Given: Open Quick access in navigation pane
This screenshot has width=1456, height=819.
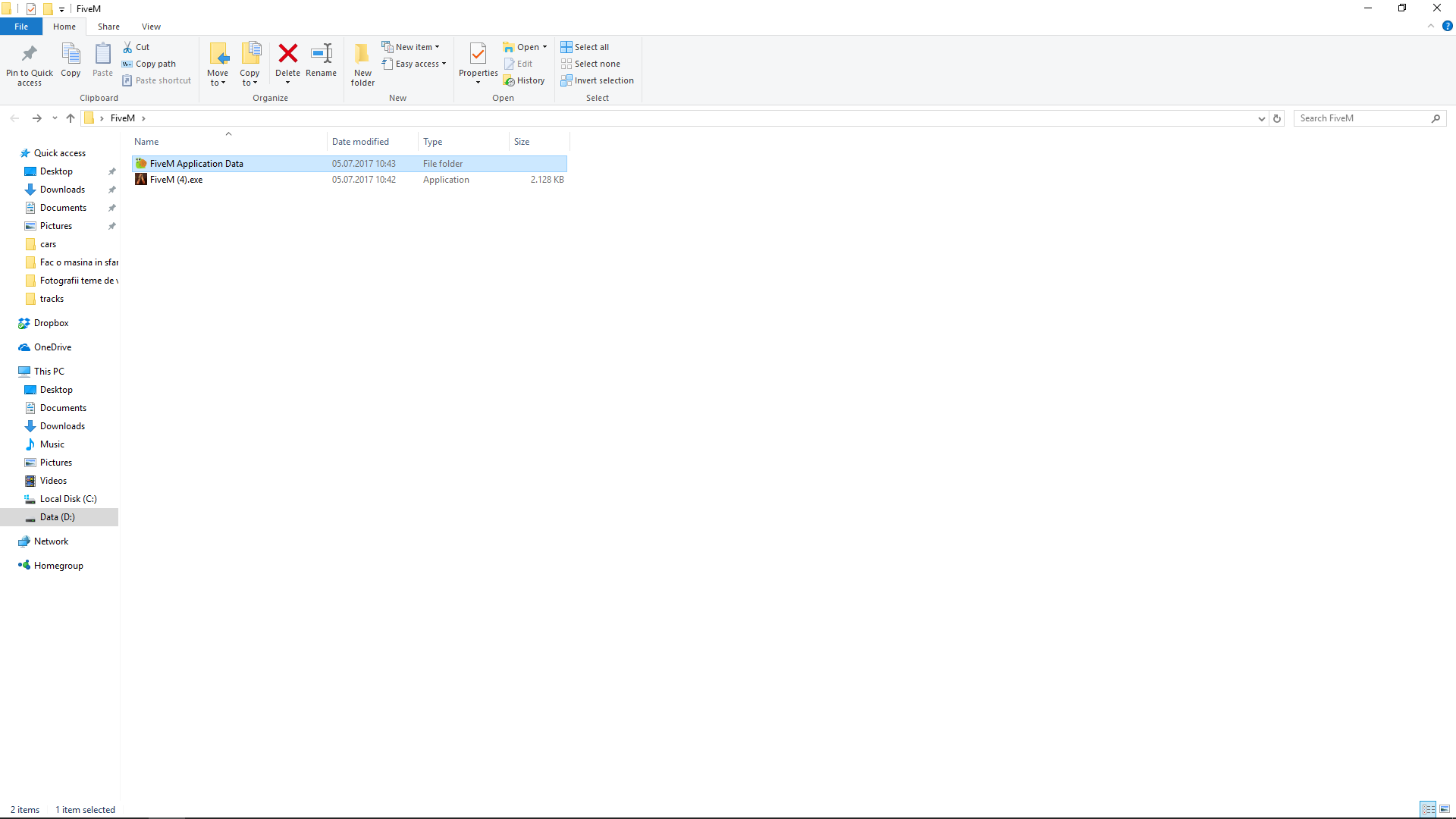Looking at the screenshot, I should 60,153.
